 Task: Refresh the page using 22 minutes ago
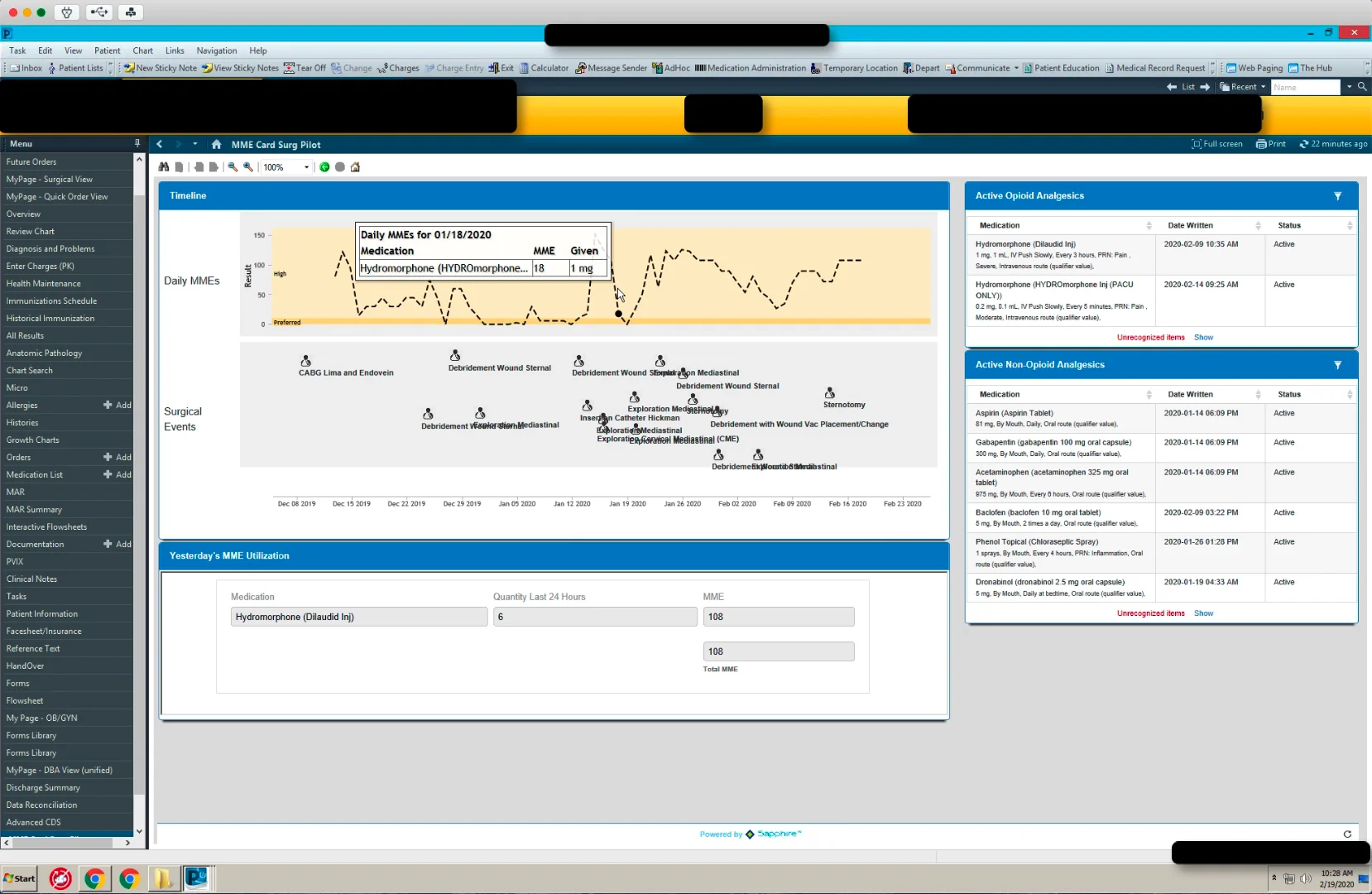click(x=1333, y=144)
